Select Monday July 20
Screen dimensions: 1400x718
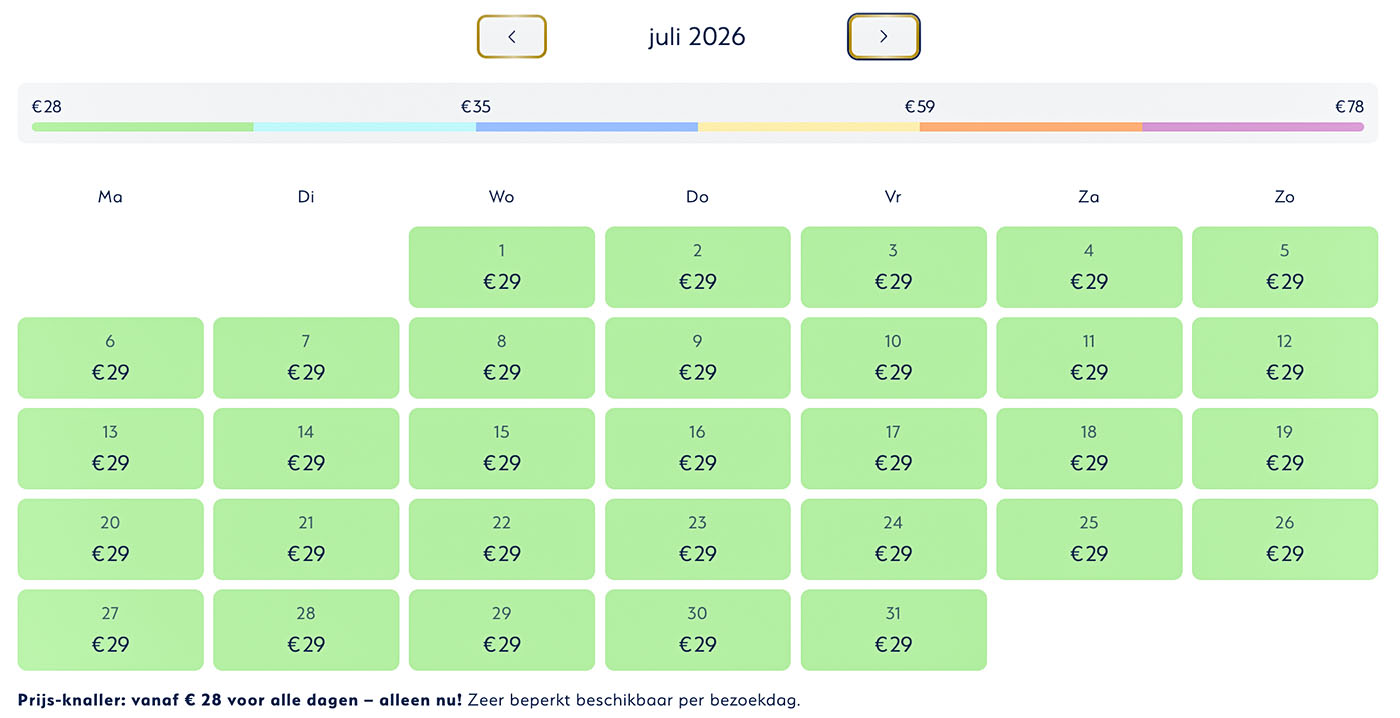tap(110, 539)
